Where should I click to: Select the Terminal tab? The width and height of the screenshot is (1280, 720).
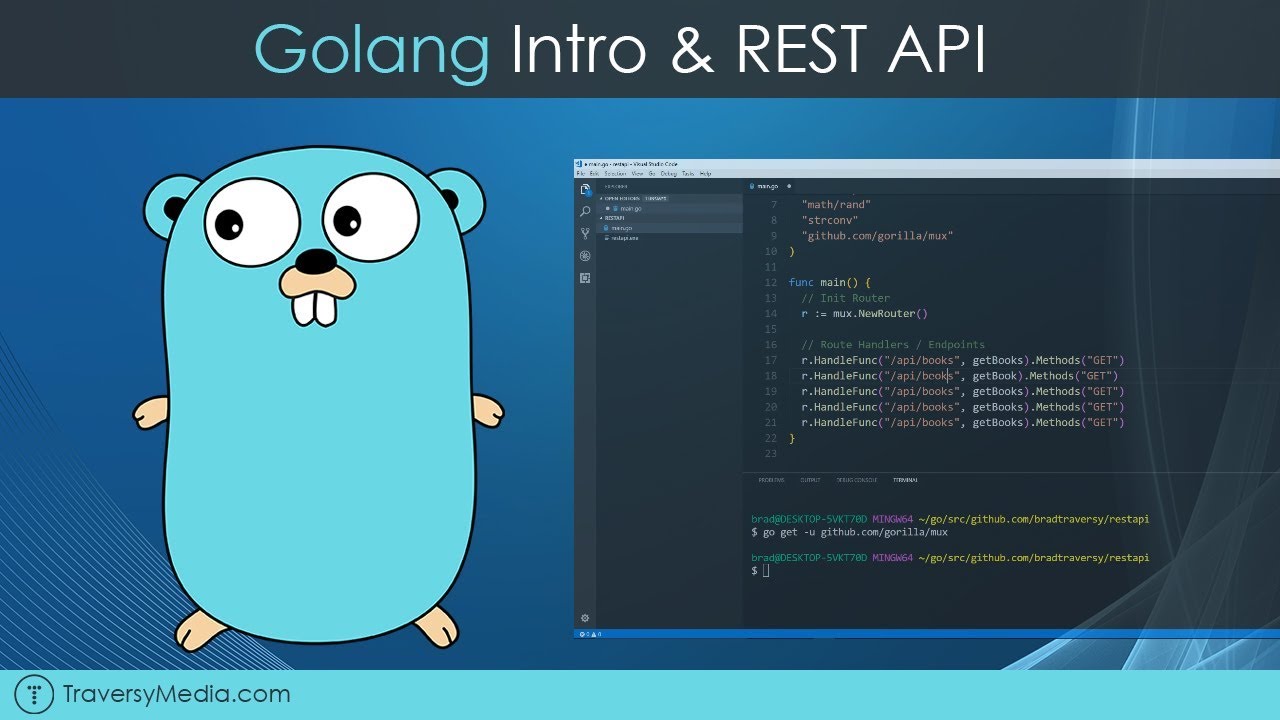906,481
